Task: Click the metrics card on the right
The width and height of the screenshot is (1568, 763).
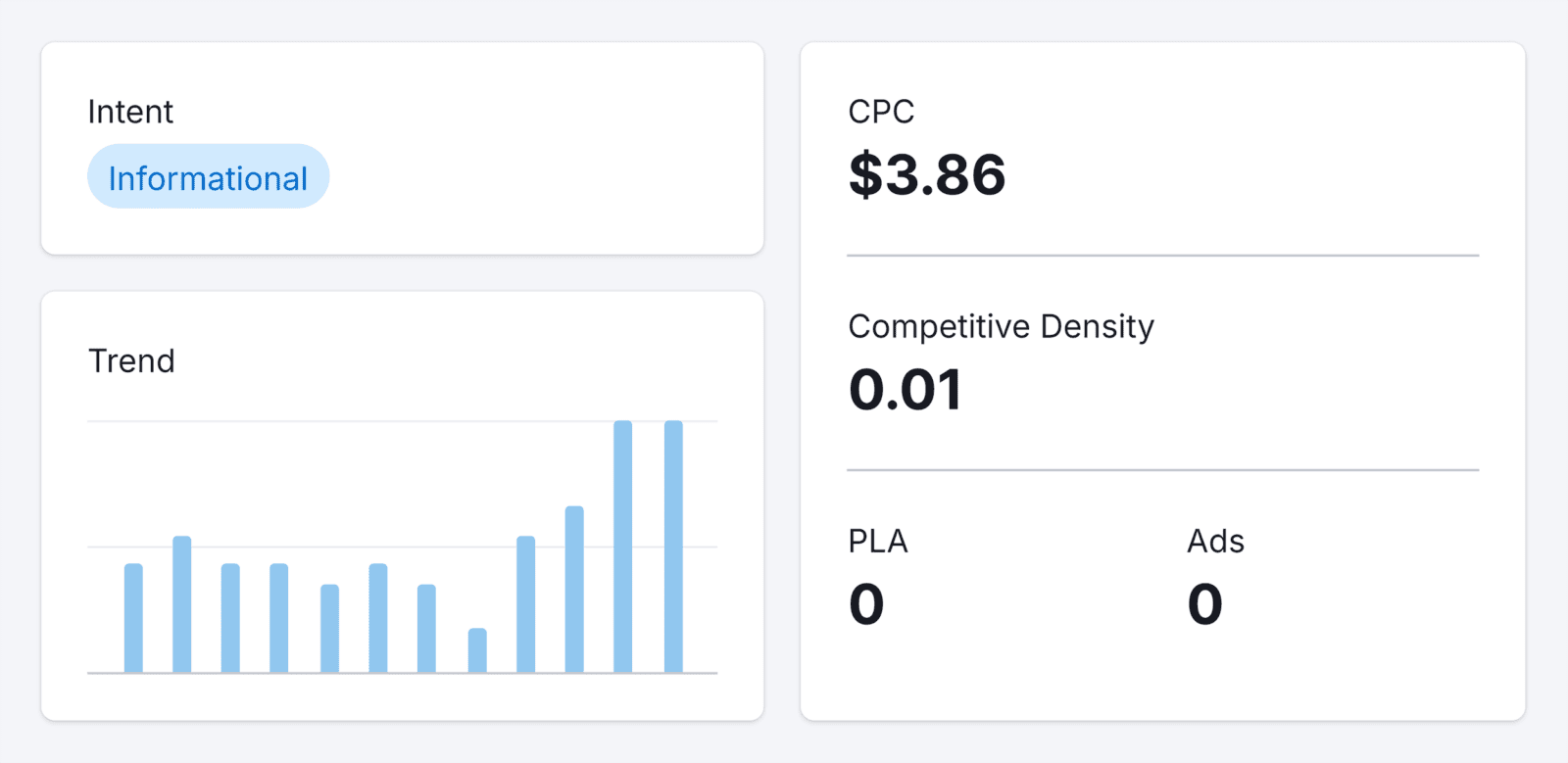Action: coord(1162,380)
